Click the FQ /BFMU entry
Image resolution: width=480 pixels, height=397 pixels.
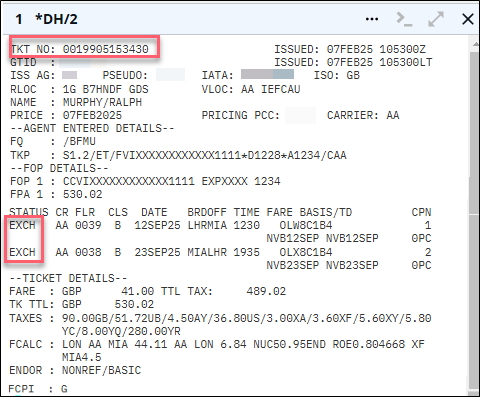[x=53, y=141]
